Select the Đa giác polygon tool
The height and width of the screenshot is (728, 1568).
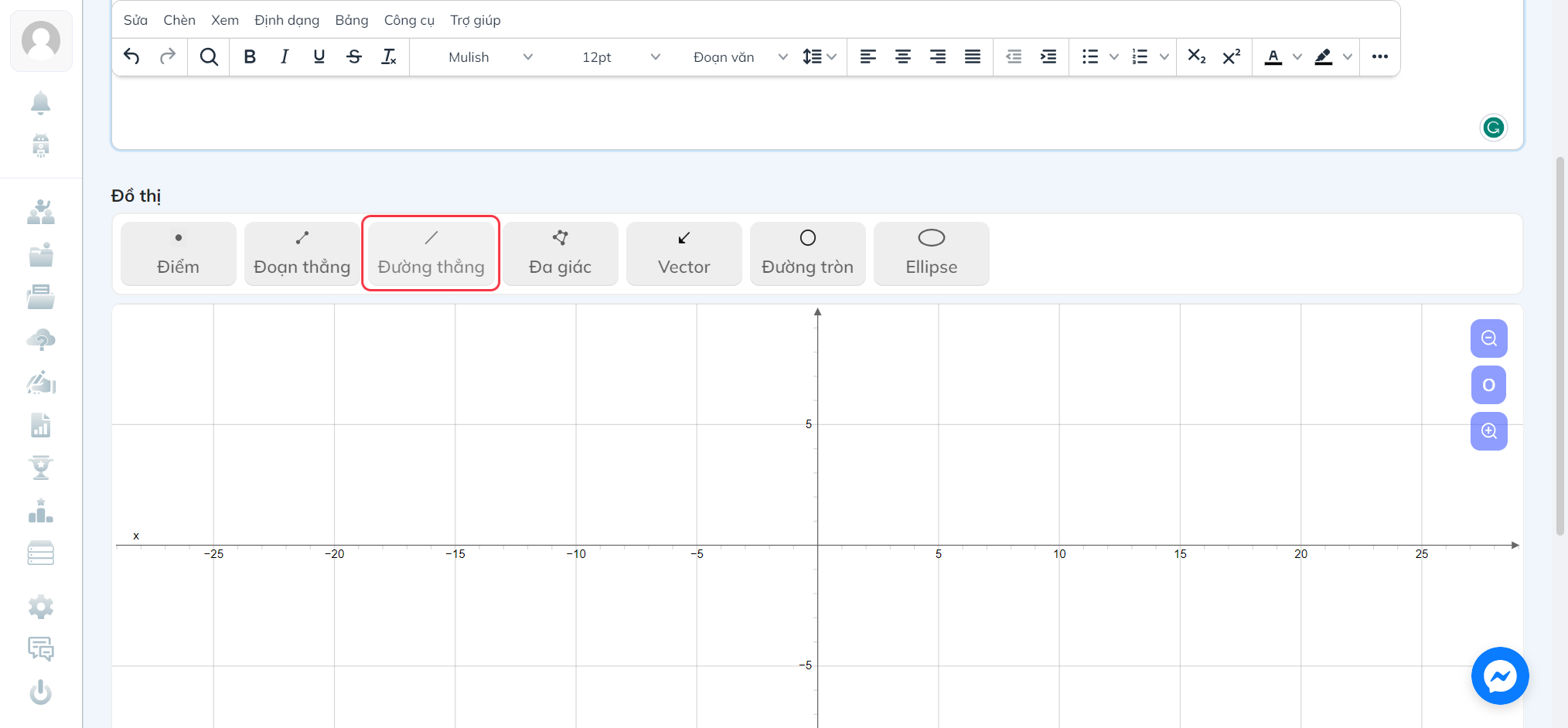(x=561, y=253)
